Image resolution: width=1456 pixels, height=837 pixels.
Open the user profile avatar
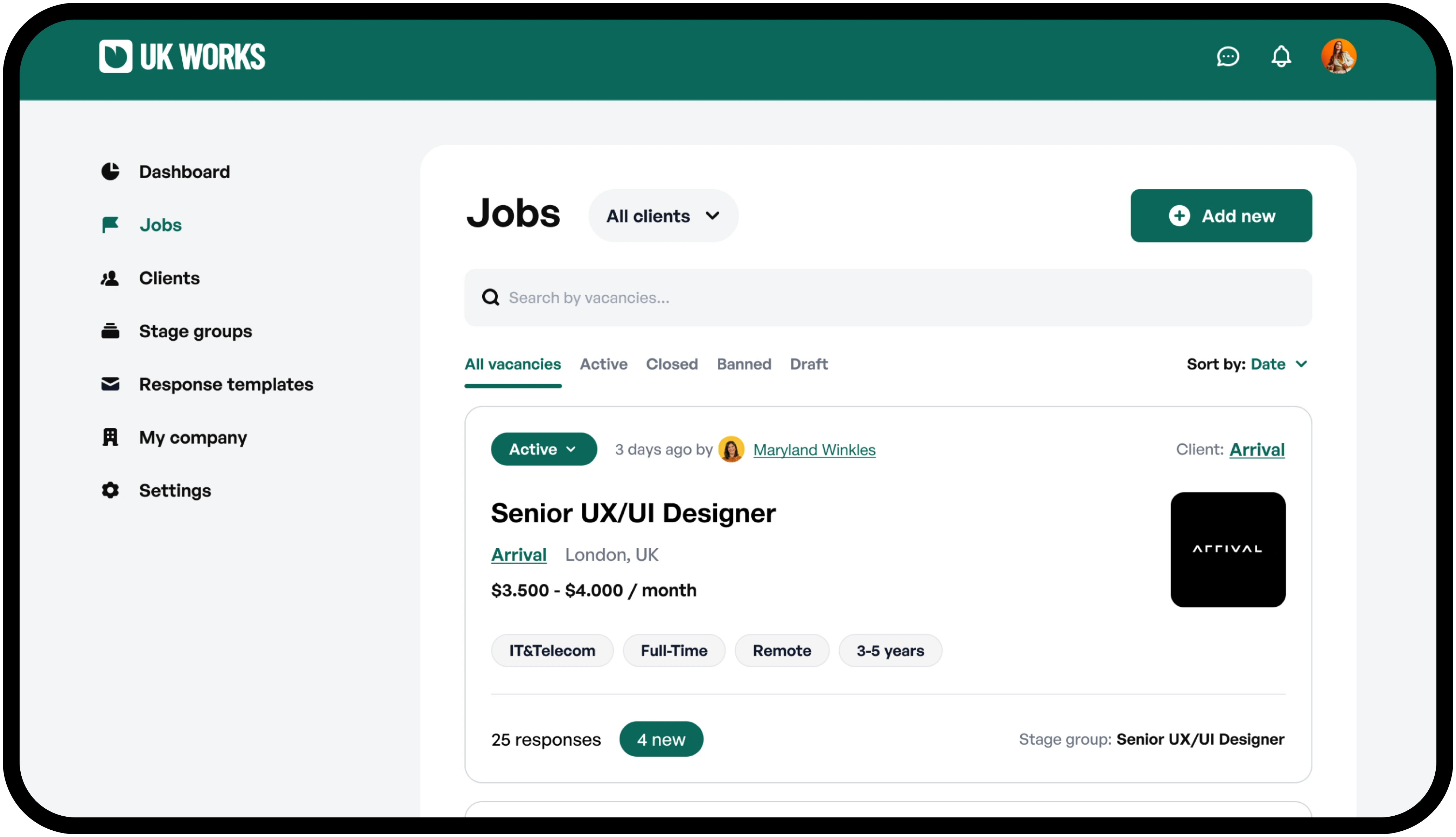click(1338, 56)
